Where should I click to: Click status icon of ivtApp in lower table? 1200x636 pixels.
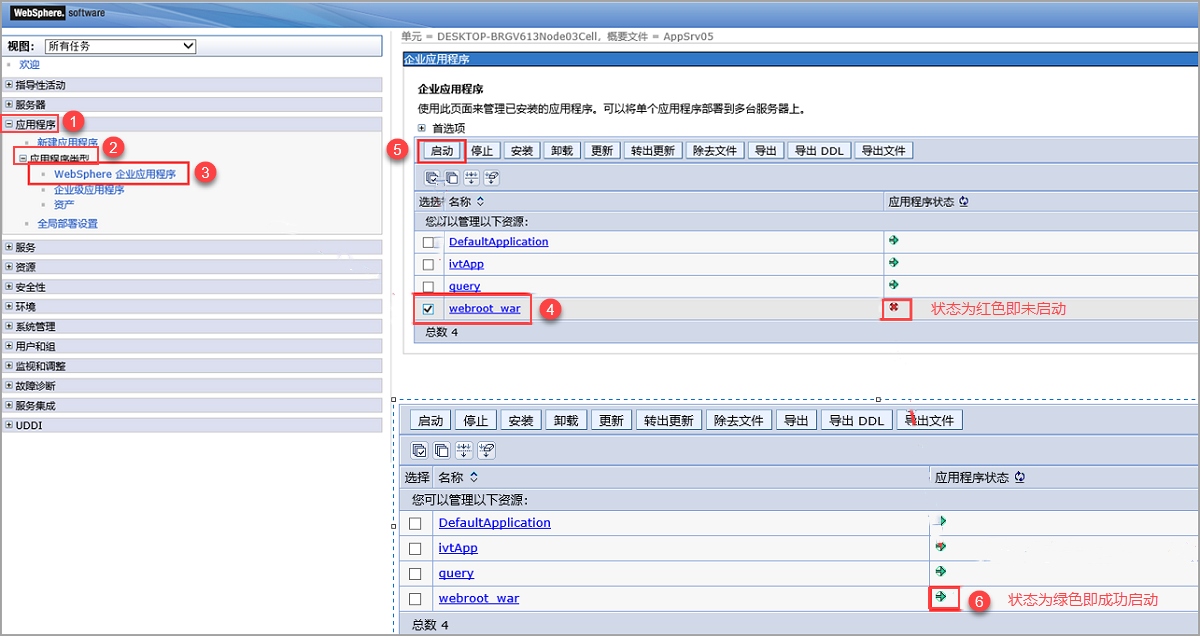tap(940, 547)
